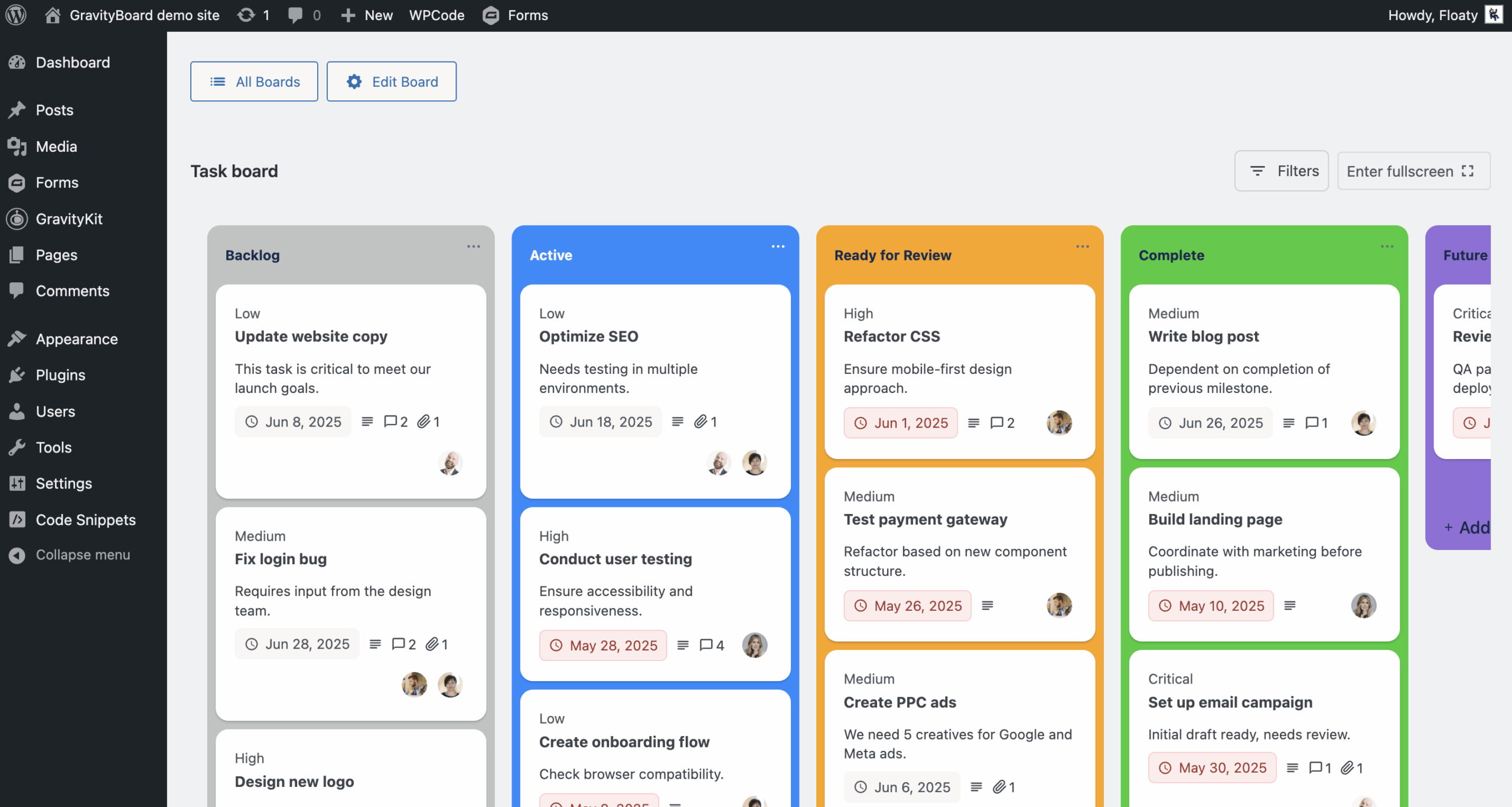Click comments icon on Fix login bug
1512x807 pixels.
[404, 644]
